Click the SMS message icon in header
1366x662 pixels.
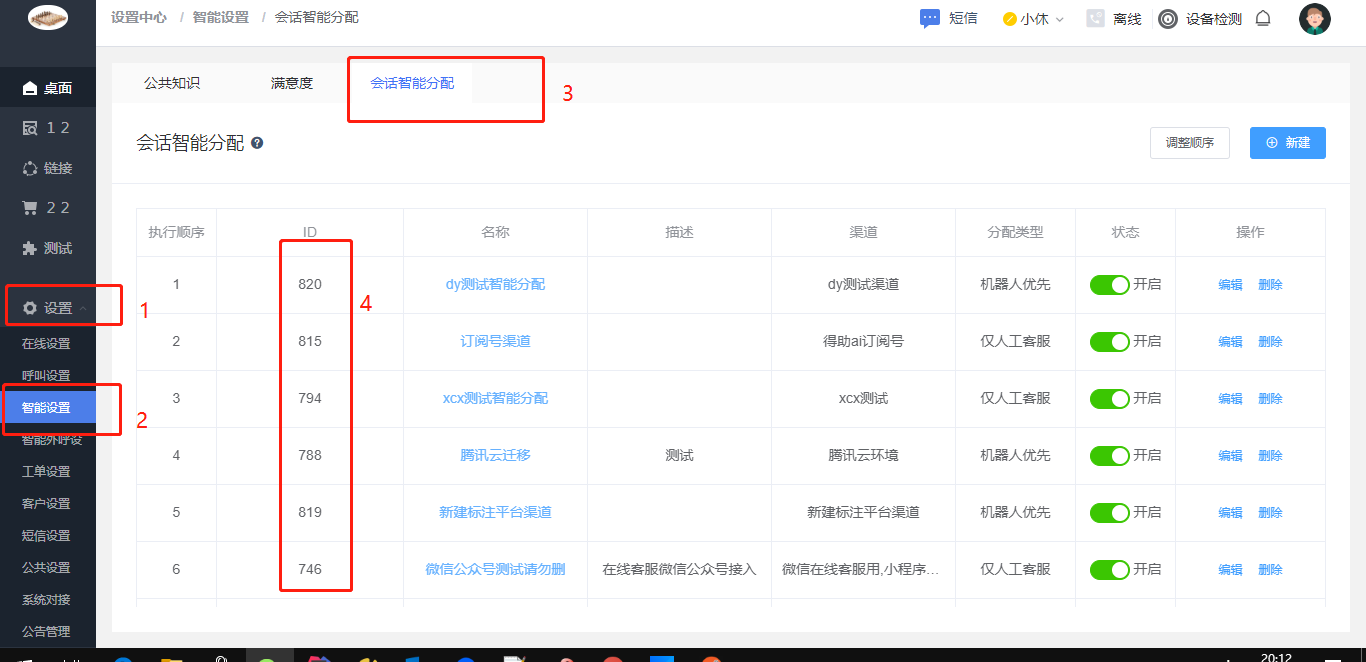pyautogui.click(x=930, y=19)
